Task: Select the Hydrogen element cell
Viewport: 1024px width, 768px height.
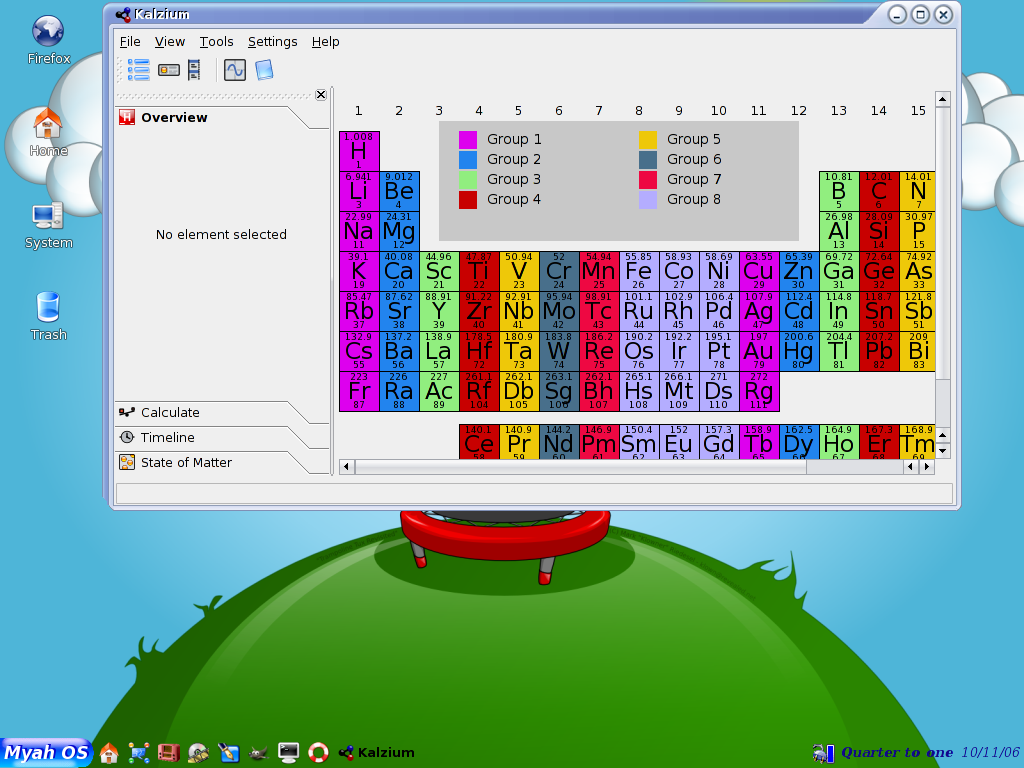Action: coord(359,151)
